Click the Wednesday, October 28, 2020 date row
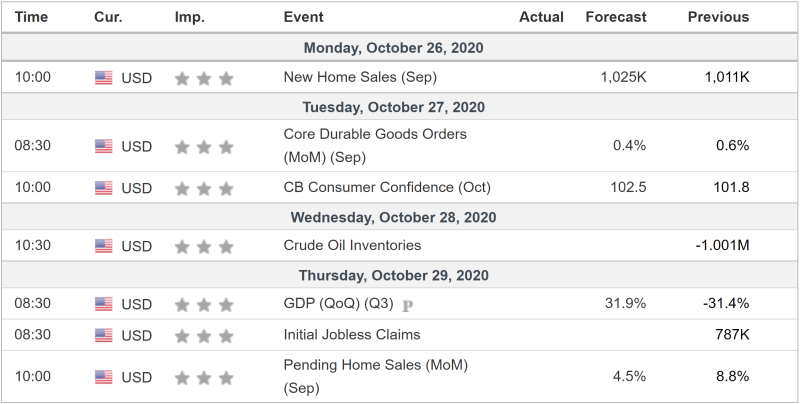Screen dimensions: 800x404 (400, 217)
